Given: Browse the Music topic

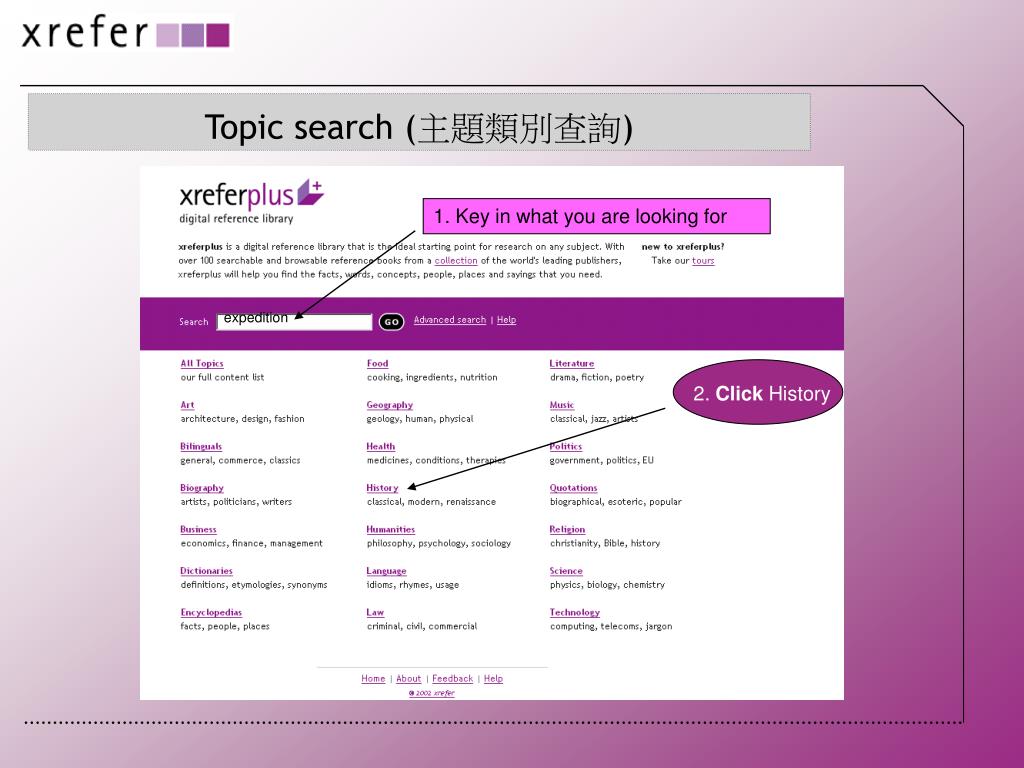Looking at the screenshot, I should point(562,405).
